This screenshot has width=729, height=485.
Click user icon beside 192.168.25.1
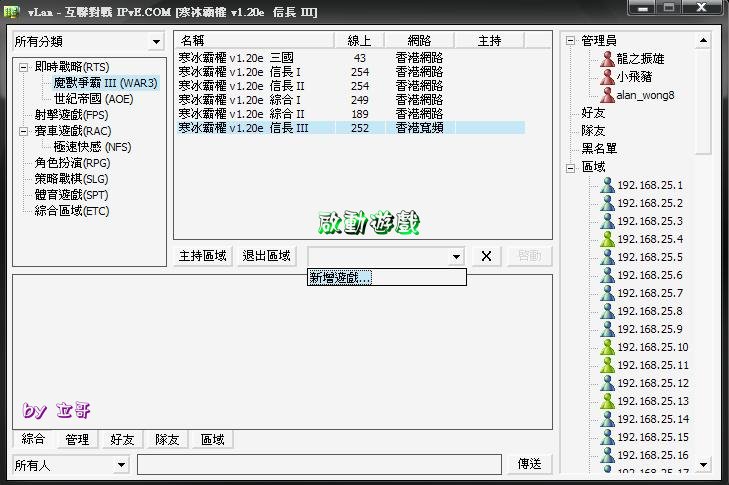(606, 185)
